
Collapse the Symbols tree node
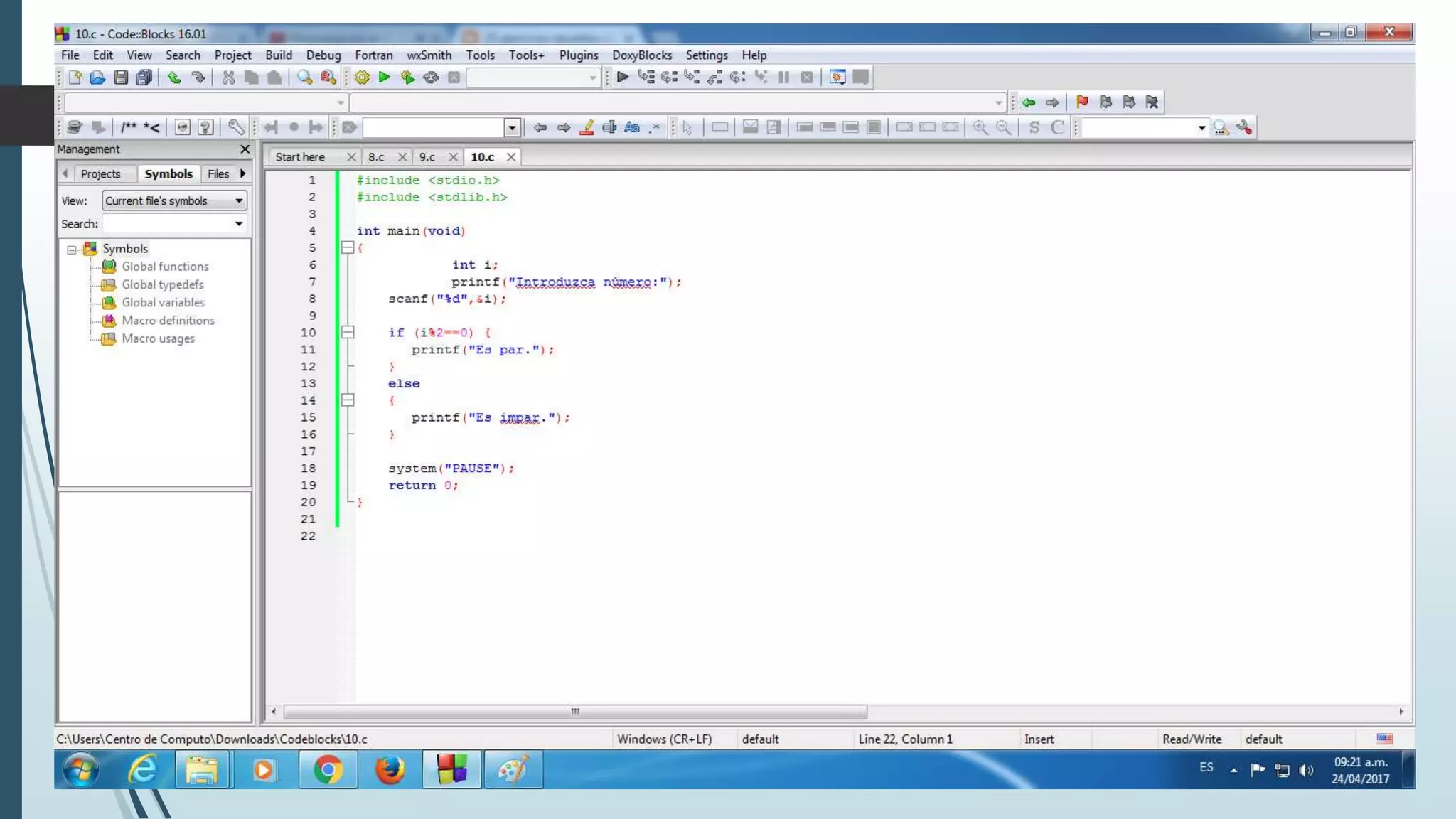(x=72, y=250)
